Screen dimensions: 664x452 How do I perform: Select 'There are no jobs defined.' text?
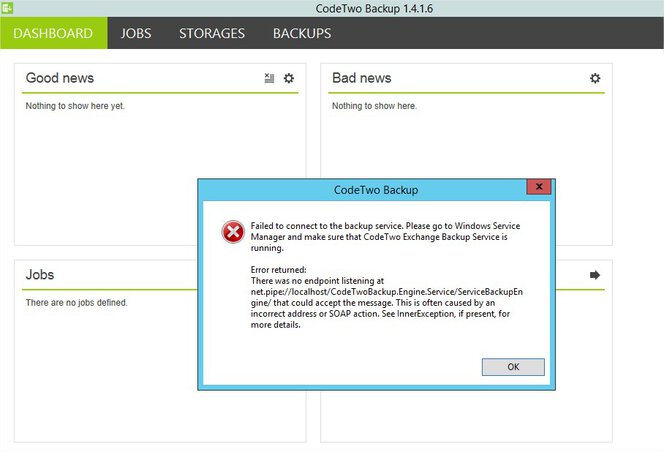point(76,302)
